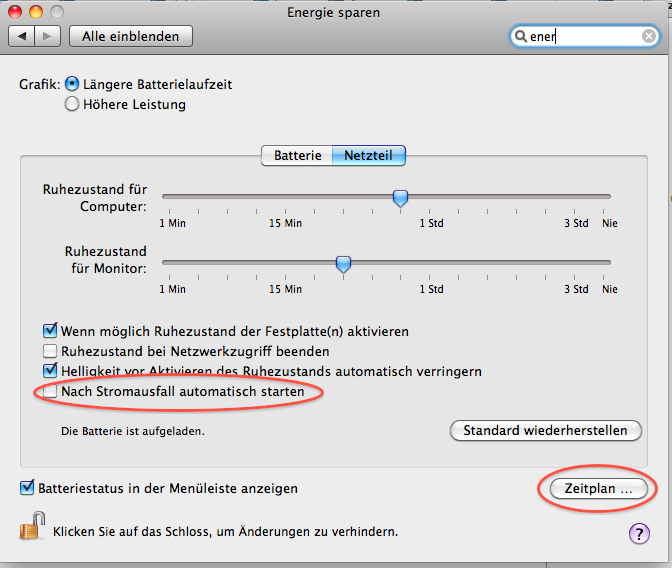Click the lock icon to prevent changes
This screenshot has width=672, height=568.
[33, 525]
